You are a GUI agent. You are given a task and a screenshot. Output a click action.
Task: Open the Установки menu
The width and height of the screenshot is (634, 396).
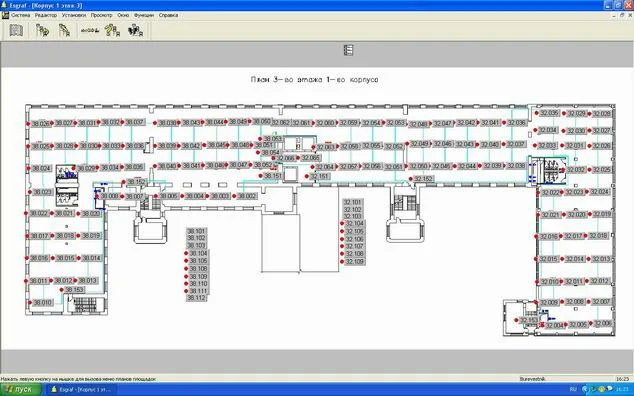point(74,15)
